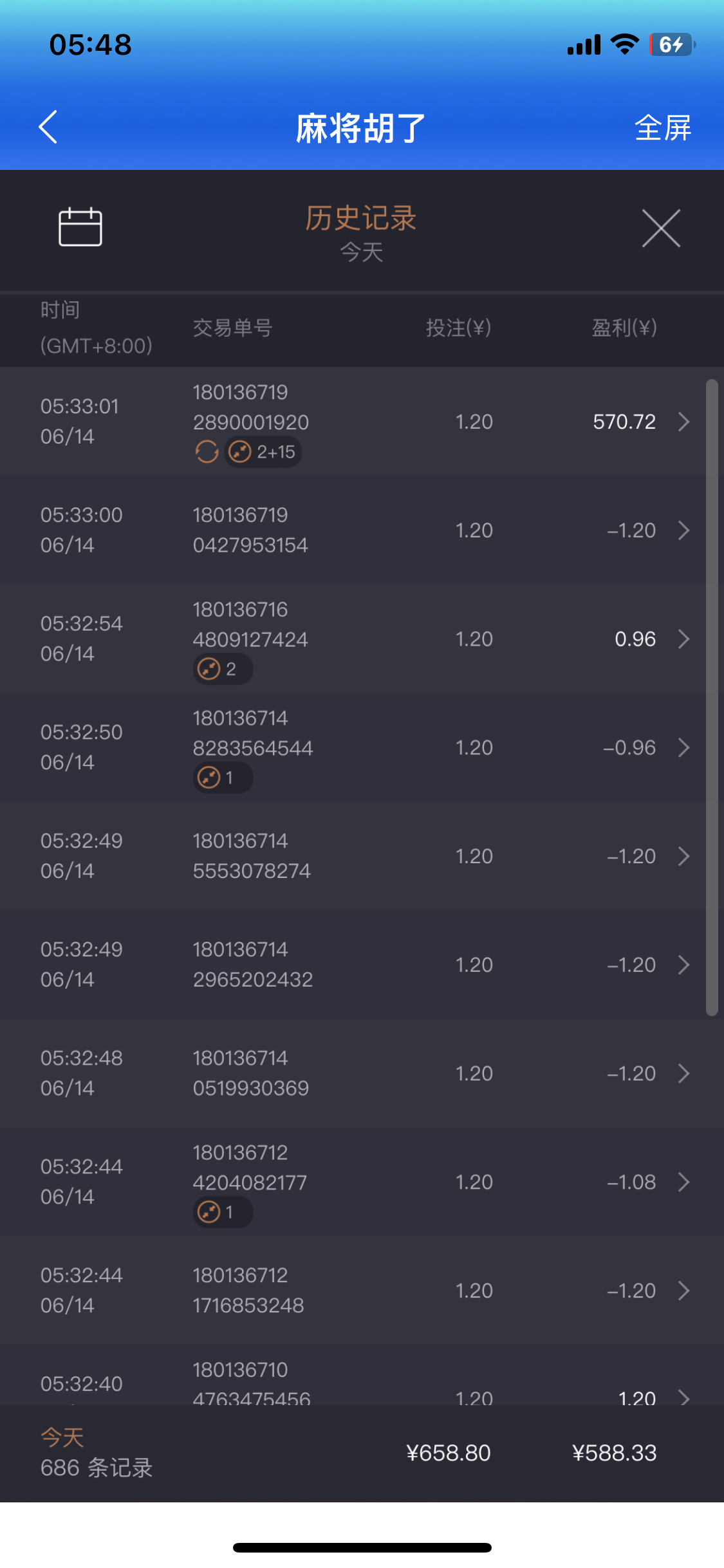Tap the badge icon on 05:32:50 record
724x1568 pixels.
click(209, 778)
